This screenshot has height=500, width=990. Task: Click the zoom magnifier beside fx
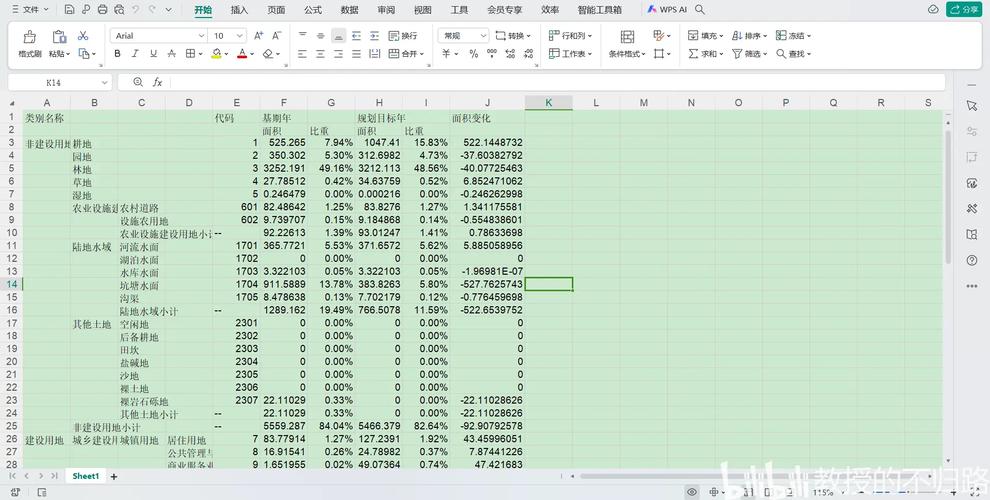point(139,82)
